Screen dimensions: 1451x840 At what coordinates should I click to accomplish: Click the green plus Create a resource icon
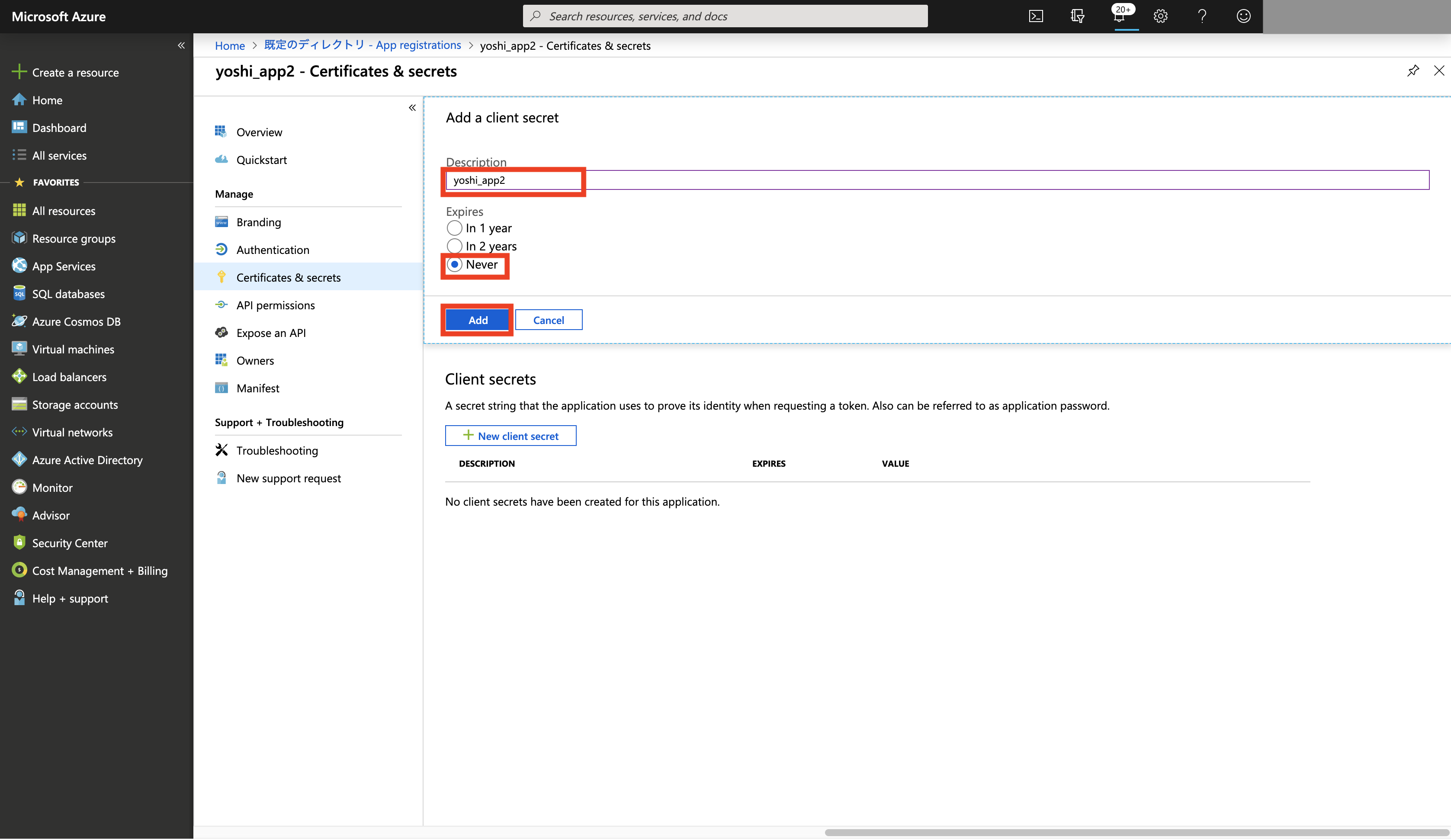click(x=19, y=71)
